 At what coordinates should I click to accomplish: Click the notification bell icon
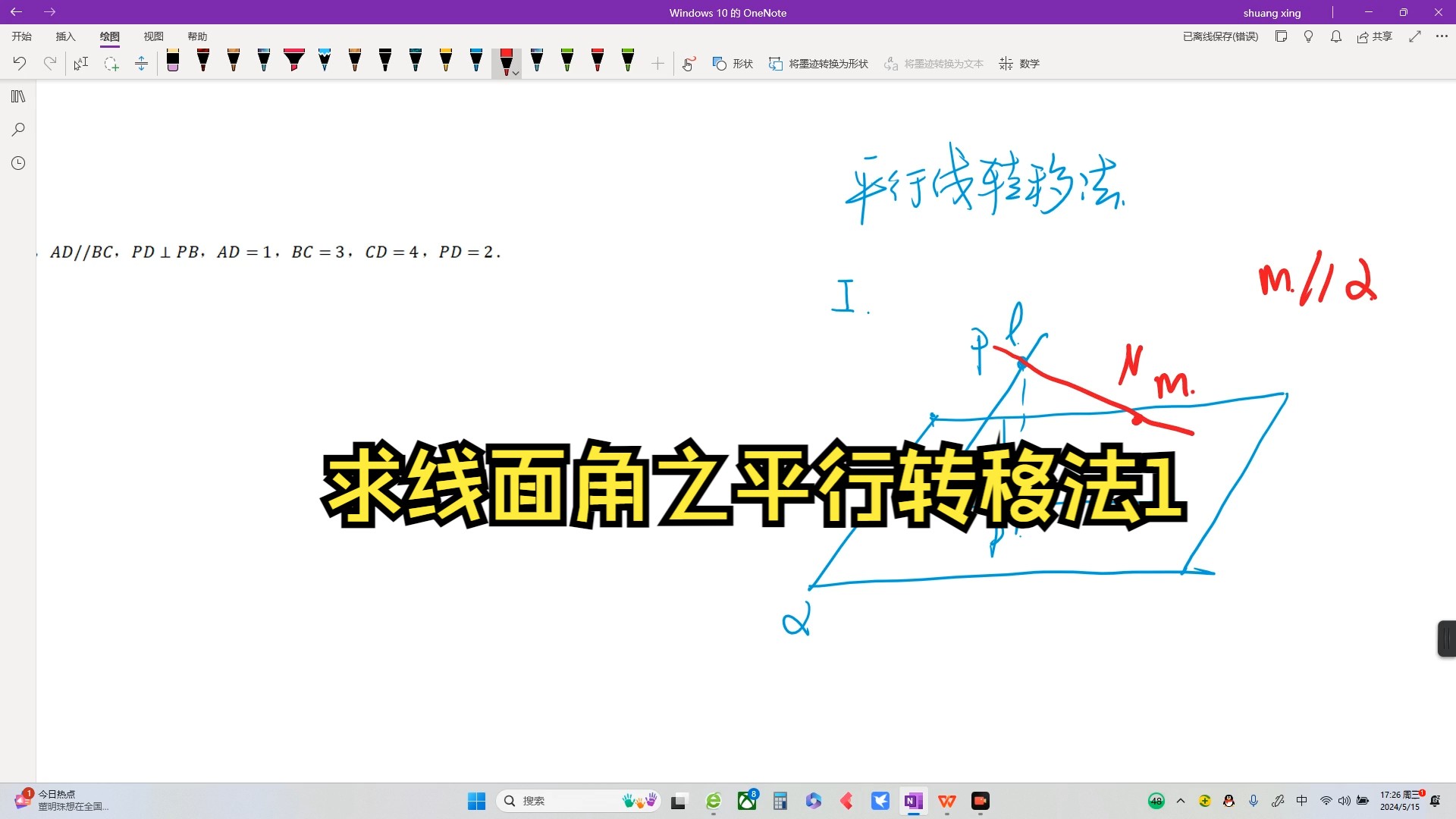coord(1335,36)
